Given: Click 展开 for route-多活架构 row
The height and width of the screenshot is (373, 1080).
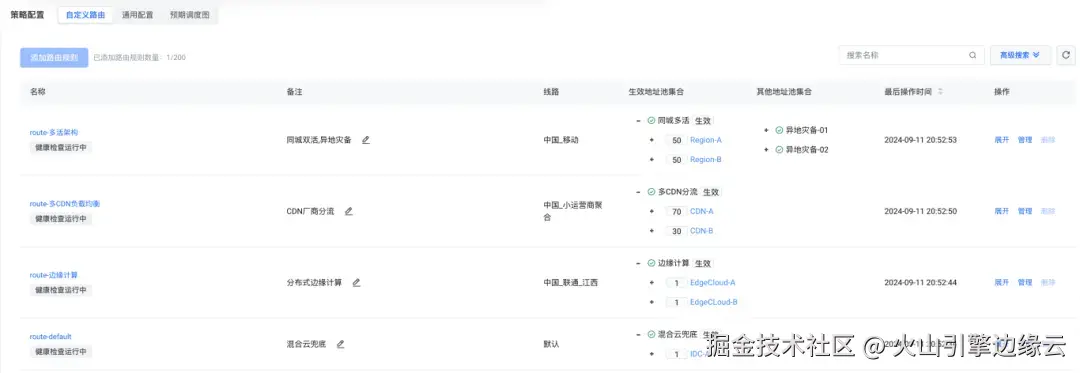Looking at the screenshot, I should pos(1001,140).
